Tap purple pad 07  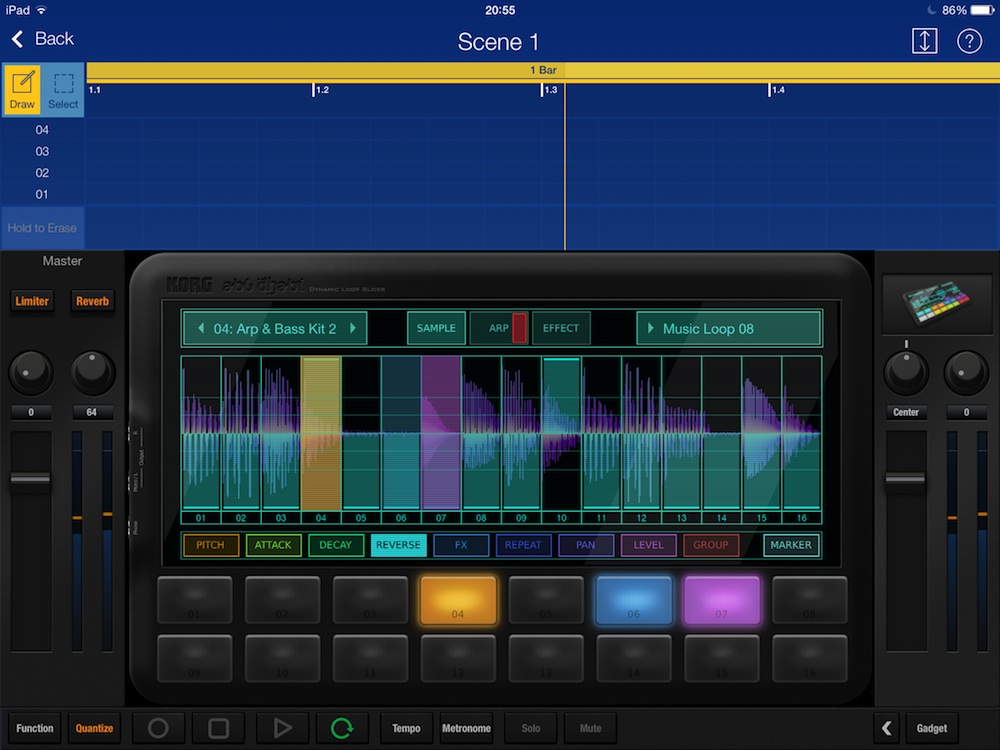(x=722, y=600)
